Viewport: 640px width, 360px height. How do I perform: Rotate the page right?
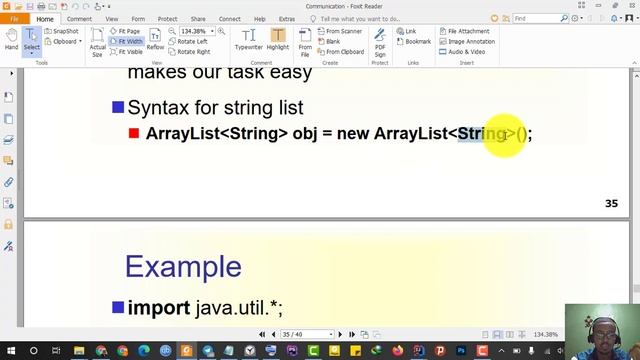tap(189, 52)
